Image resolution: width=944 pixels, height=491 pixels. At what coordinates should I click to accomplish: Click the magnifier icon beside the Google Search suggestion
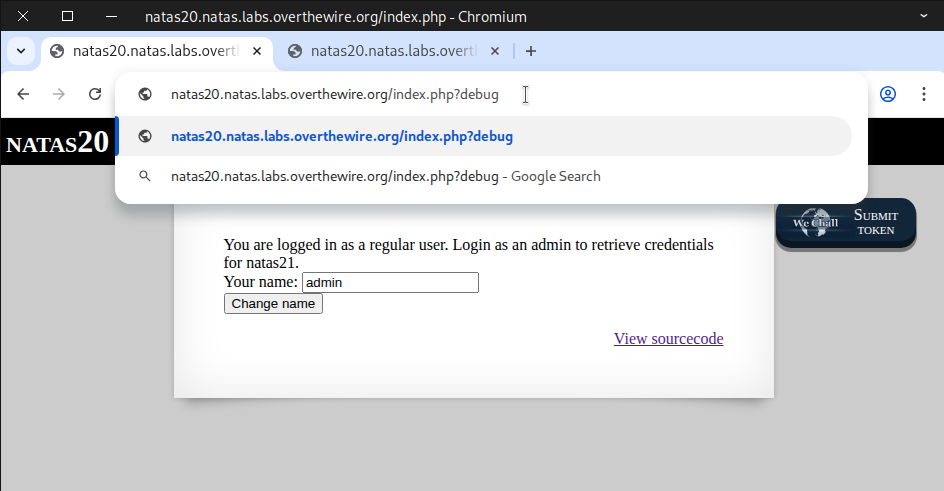tap(145, 176)
